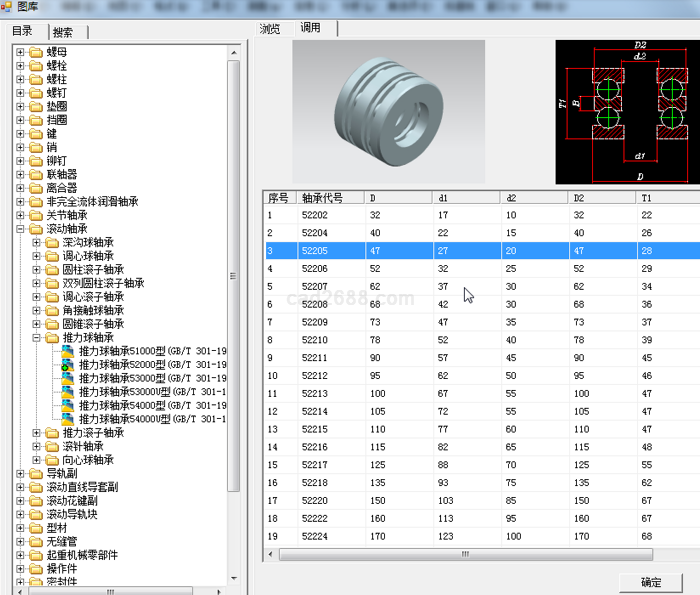Expand the 离合器 tree node

point(21,188)
